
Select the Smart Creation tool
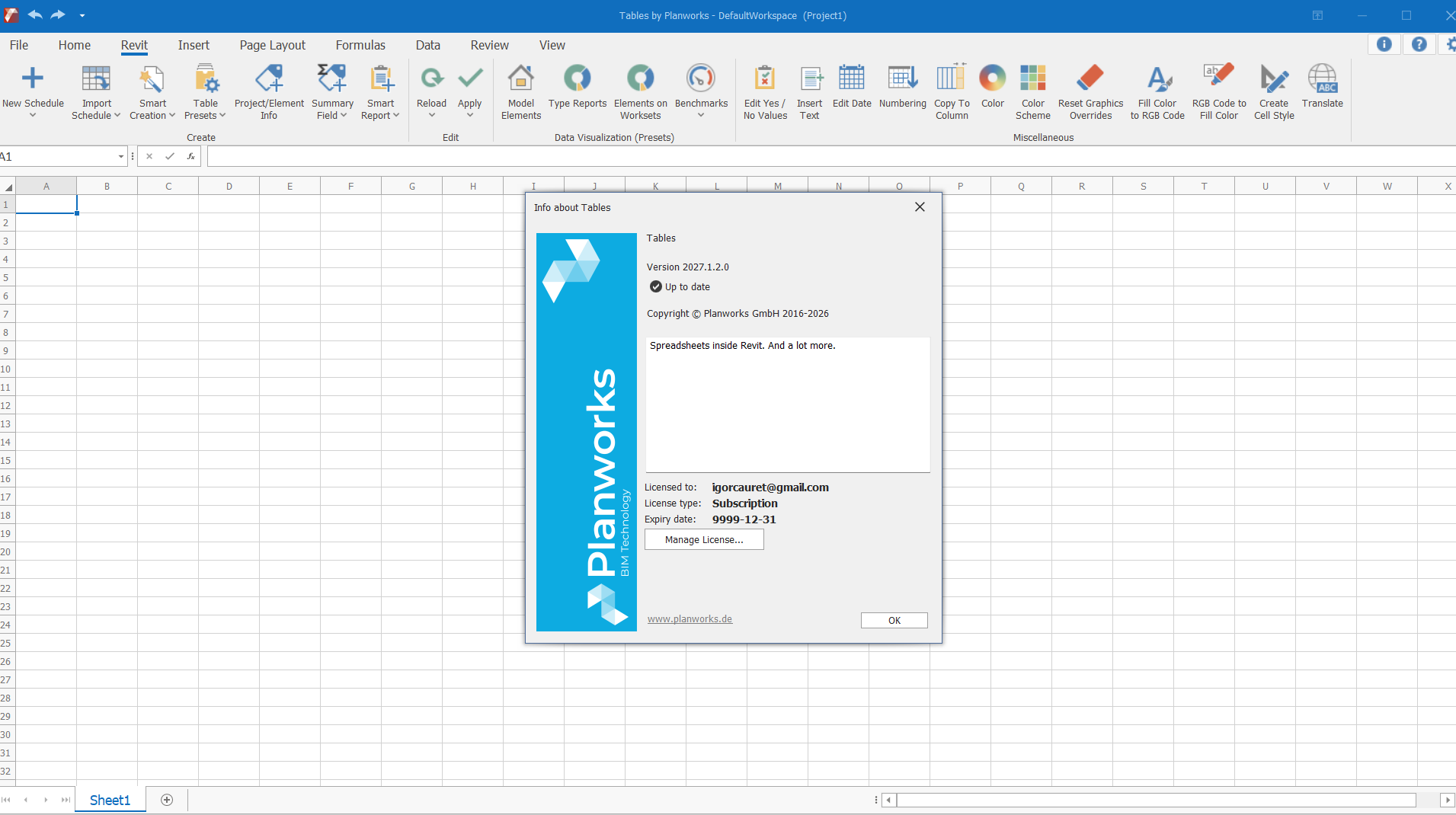[152, 92]
